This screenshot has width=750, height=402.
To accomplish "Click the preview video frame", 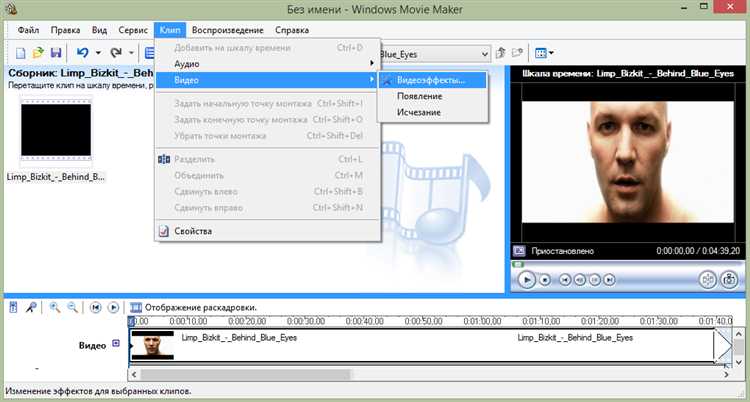I will [627, 162].
